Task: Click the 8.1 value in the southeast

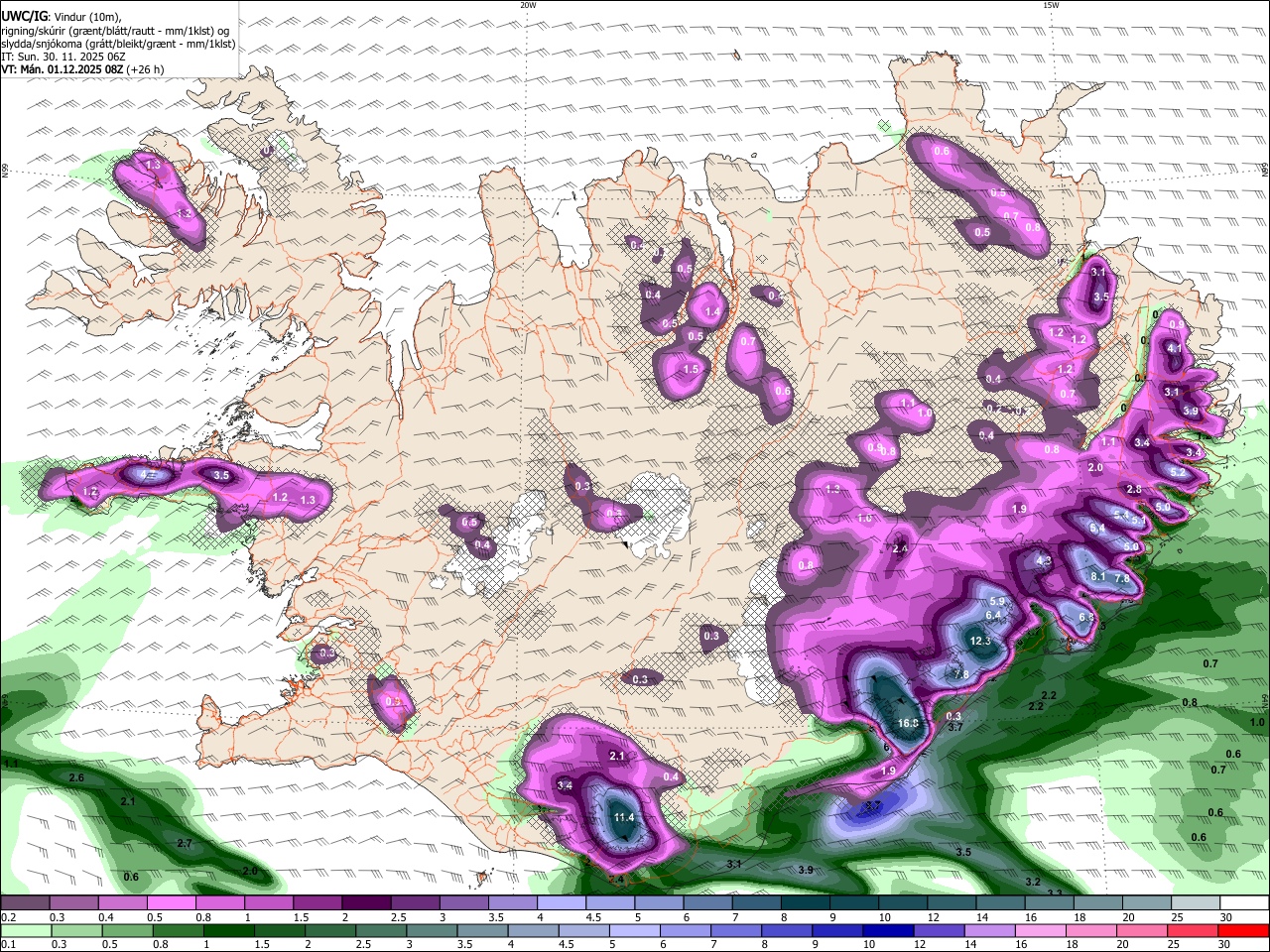Action: pos(1097,576)
